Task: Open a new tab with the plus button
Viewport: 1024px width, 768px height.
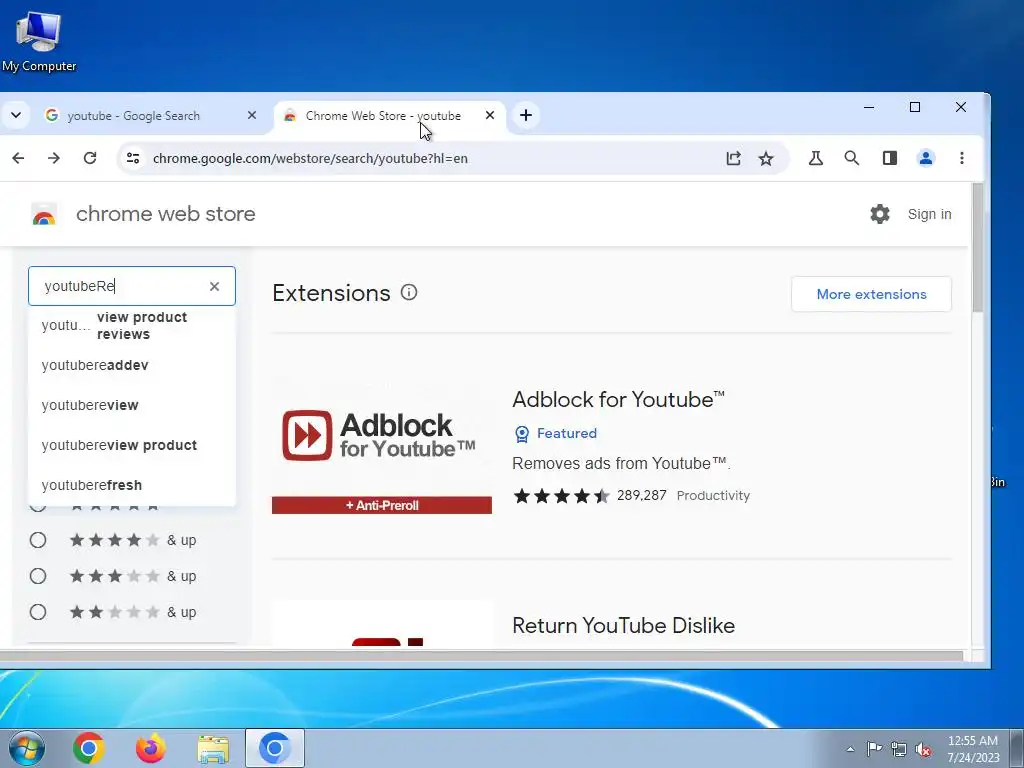Action: click(x=526, y=116)
